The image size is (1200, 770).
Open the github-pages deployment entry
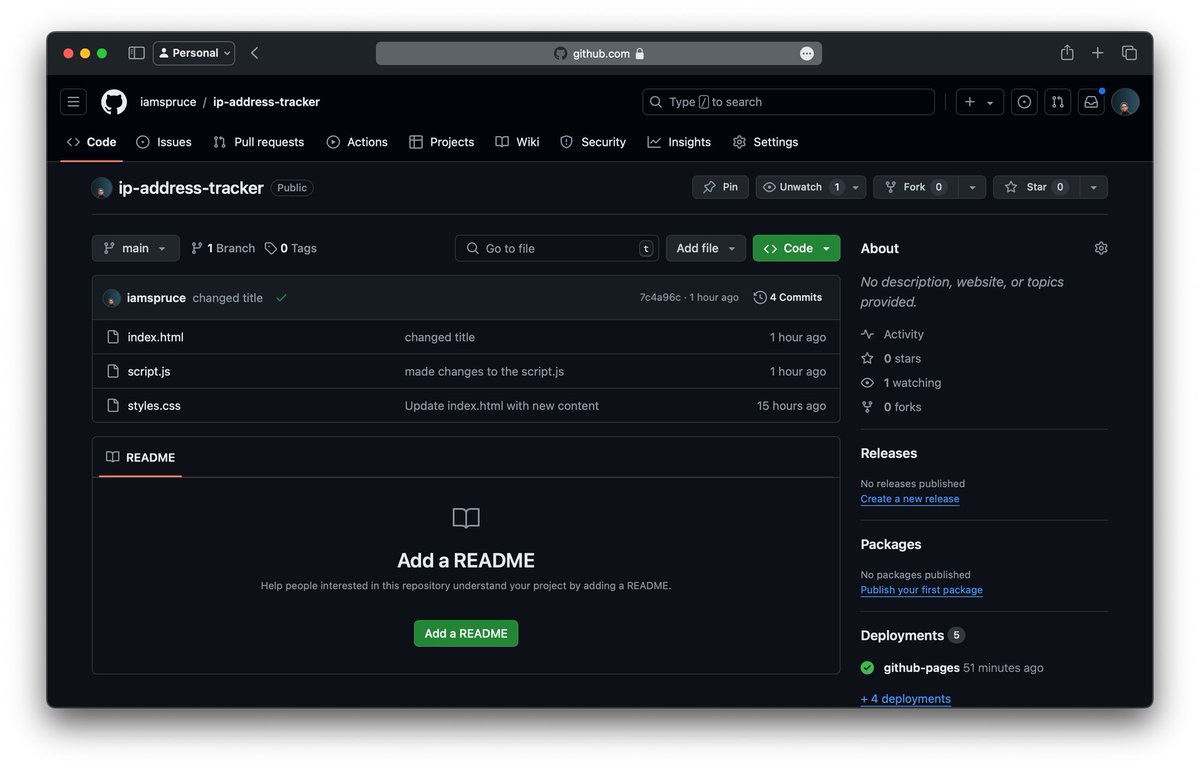[922, 668]
